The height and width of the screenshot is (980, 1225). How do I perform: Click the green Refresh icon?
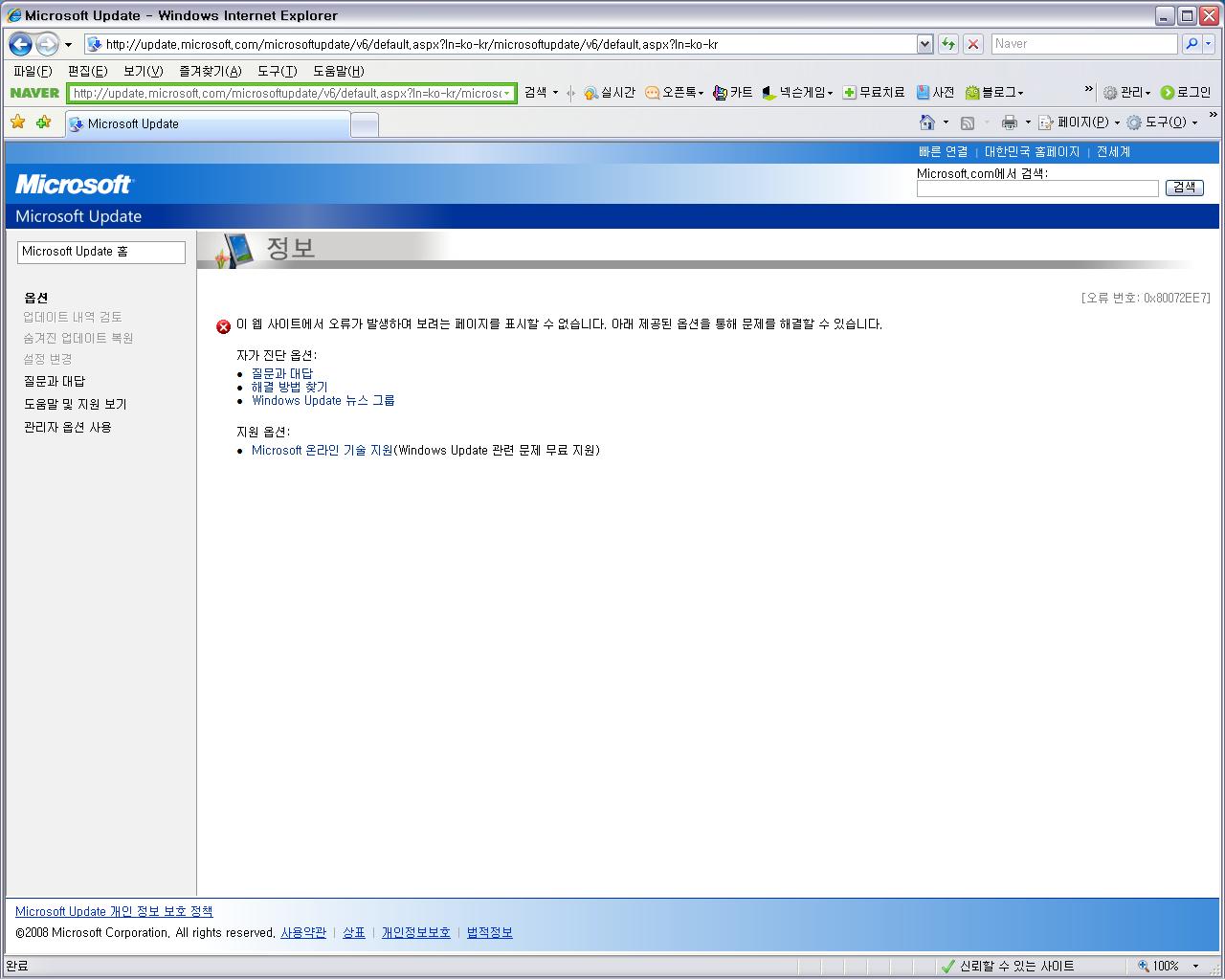pos(947,44)
